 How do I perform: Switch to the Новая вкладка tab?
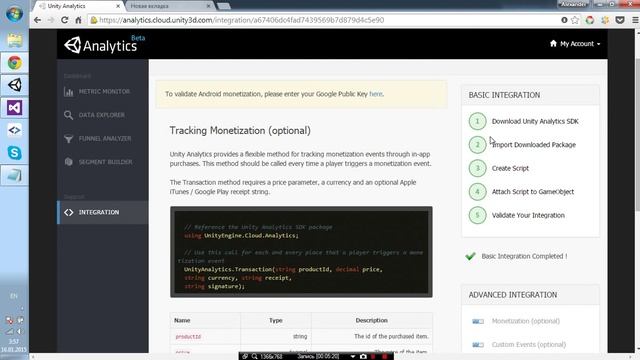click(168, 6)
